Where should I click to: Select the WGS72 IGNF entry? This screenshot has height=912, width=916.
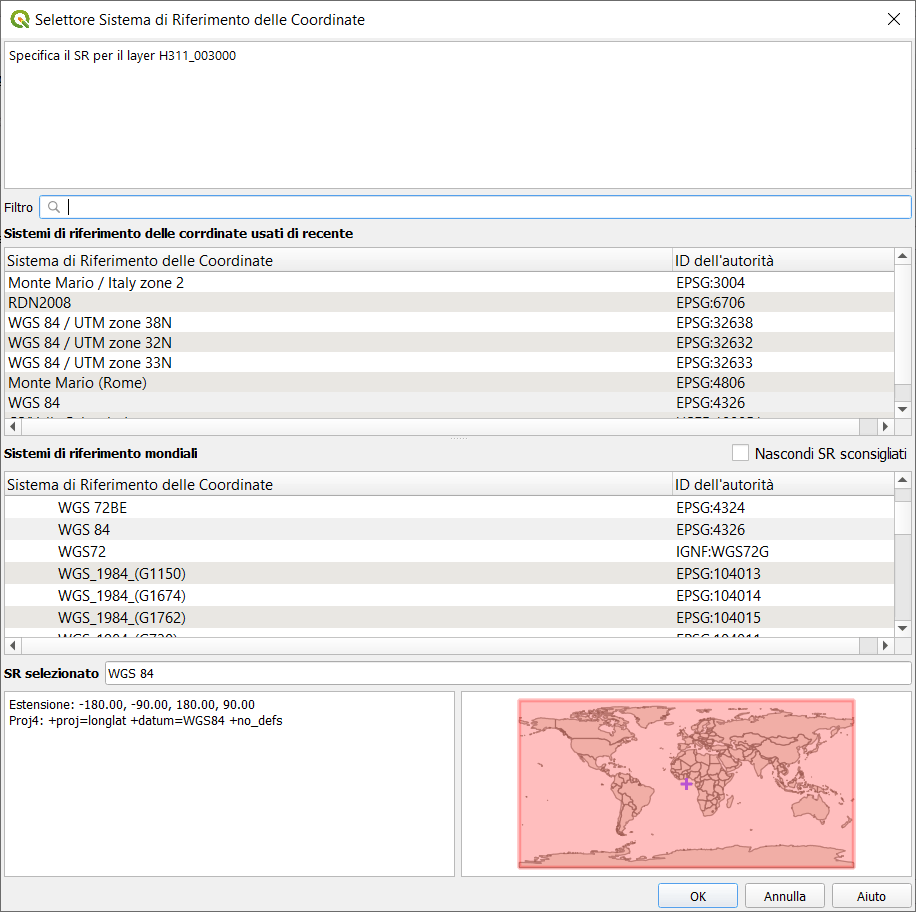click(82, 552)
